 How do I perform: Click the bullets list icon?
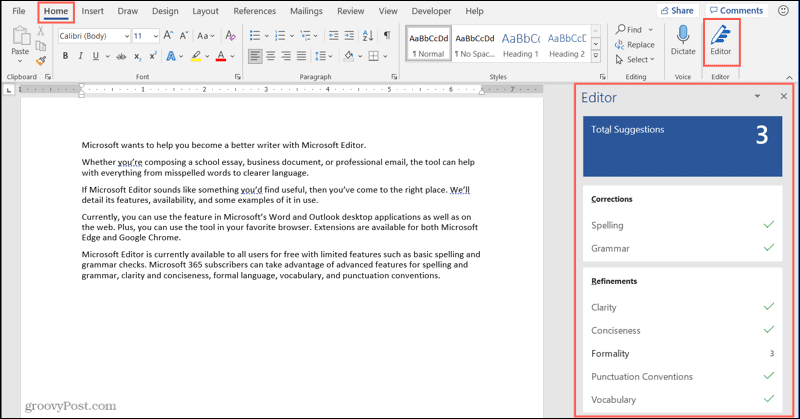click(255, 36)
